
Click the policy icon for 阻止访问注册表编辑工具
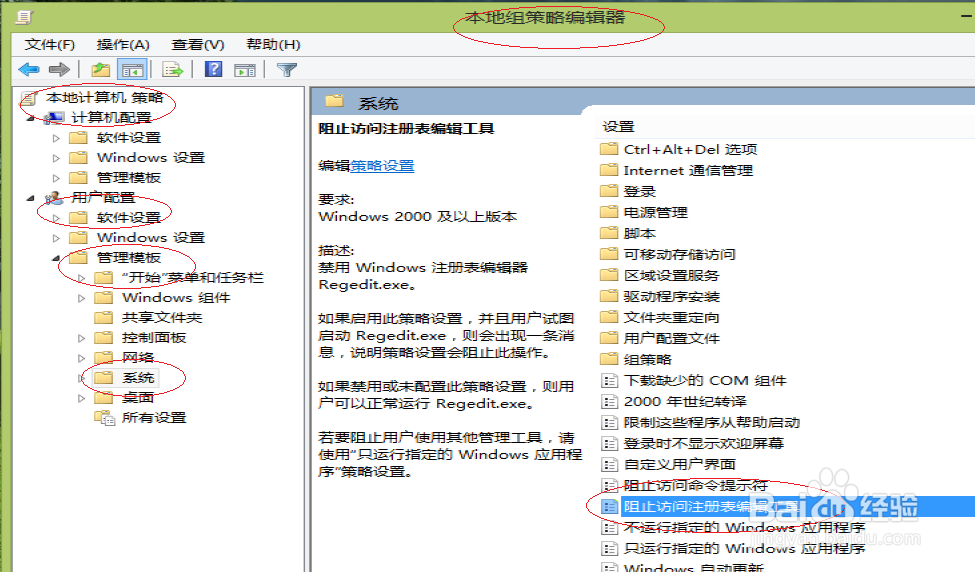pyautogui.click(x=609, y=507)
